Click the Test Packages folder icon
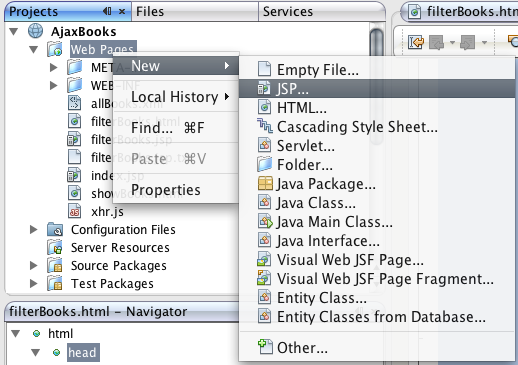Image resolution: width=518 pixels, height=365 pixels. pyautogui.click(x=55, y=283)
